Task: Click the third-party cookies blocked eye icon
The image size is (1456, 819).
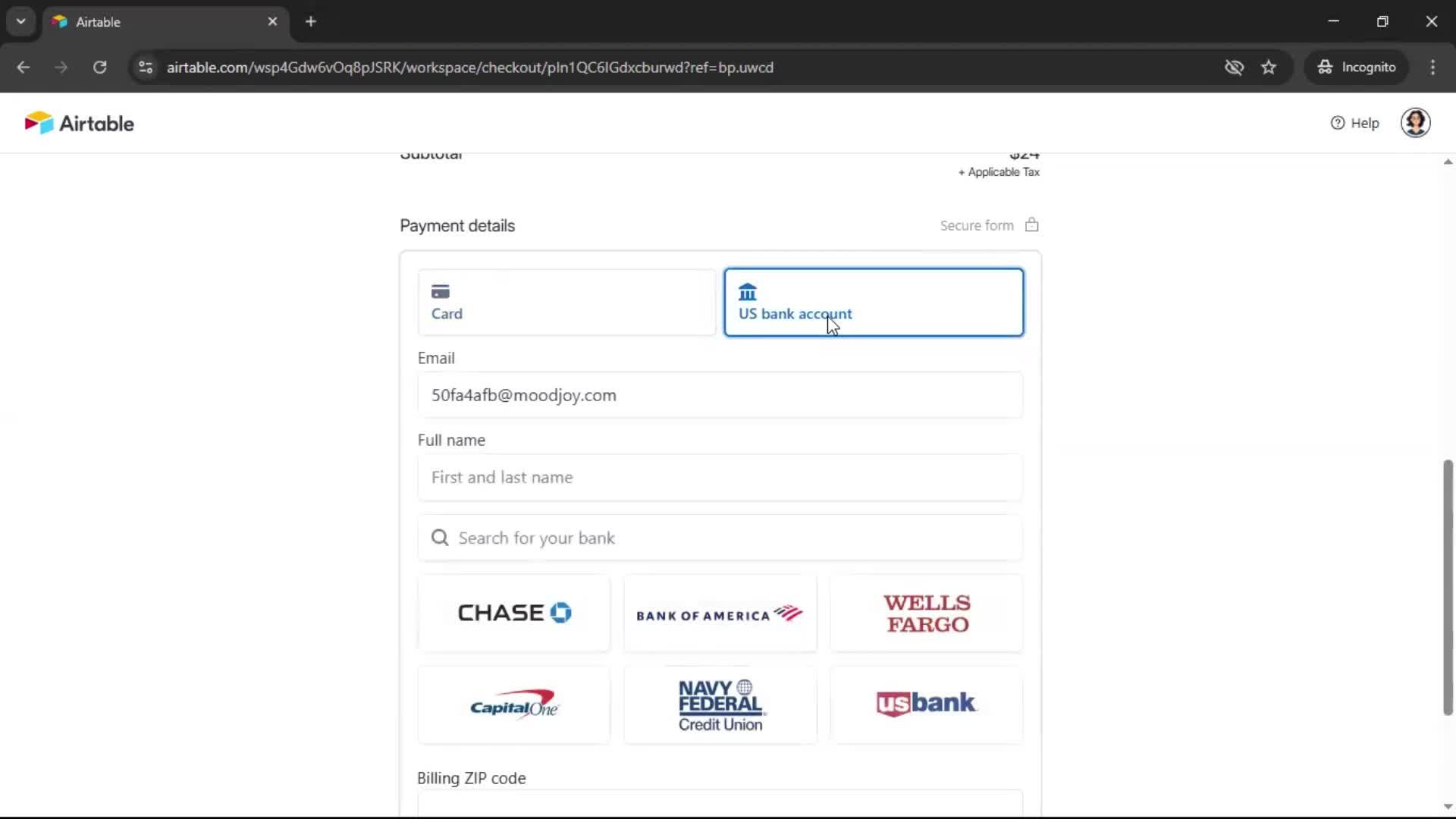Action: [1234, 67]
